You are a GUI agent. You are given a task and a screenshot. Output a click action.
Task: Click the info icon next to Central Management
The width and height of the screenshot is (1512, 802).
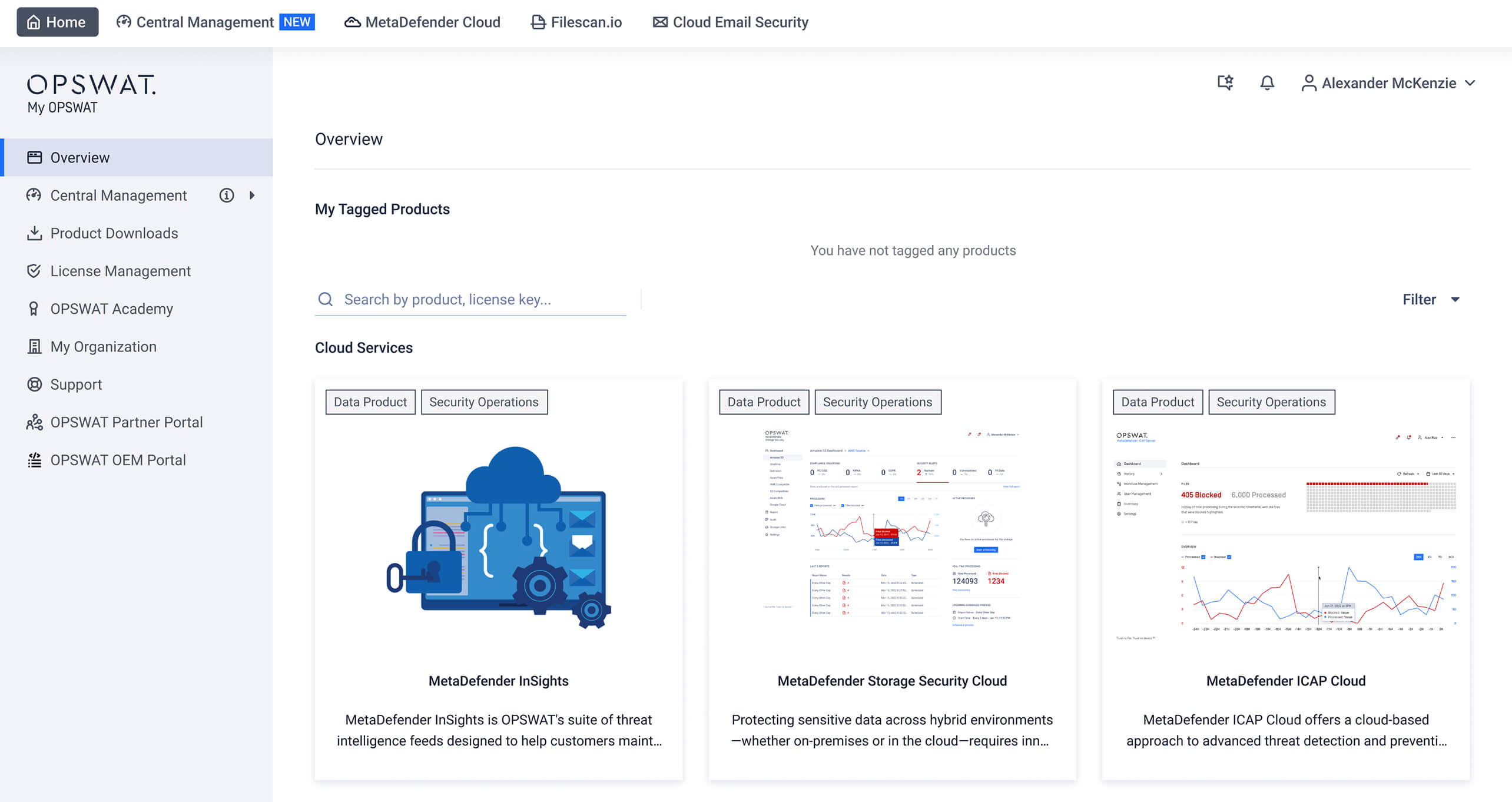[x=227, y=195]
